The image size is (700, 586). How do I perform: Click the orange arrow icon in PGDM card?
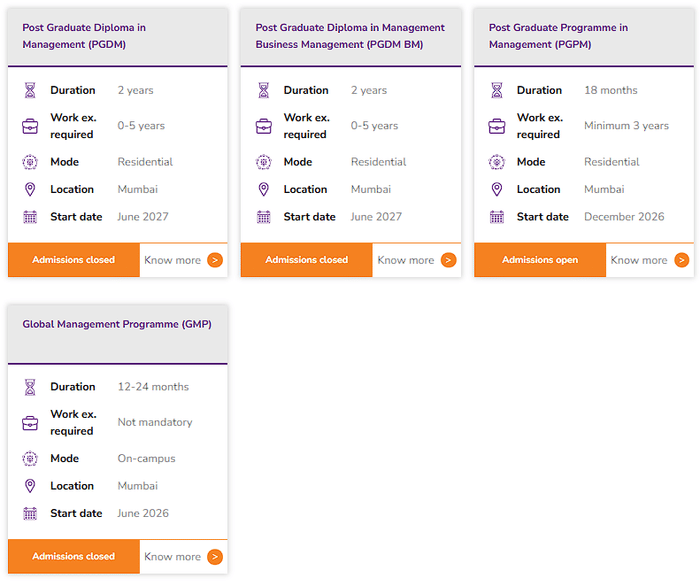215,260
